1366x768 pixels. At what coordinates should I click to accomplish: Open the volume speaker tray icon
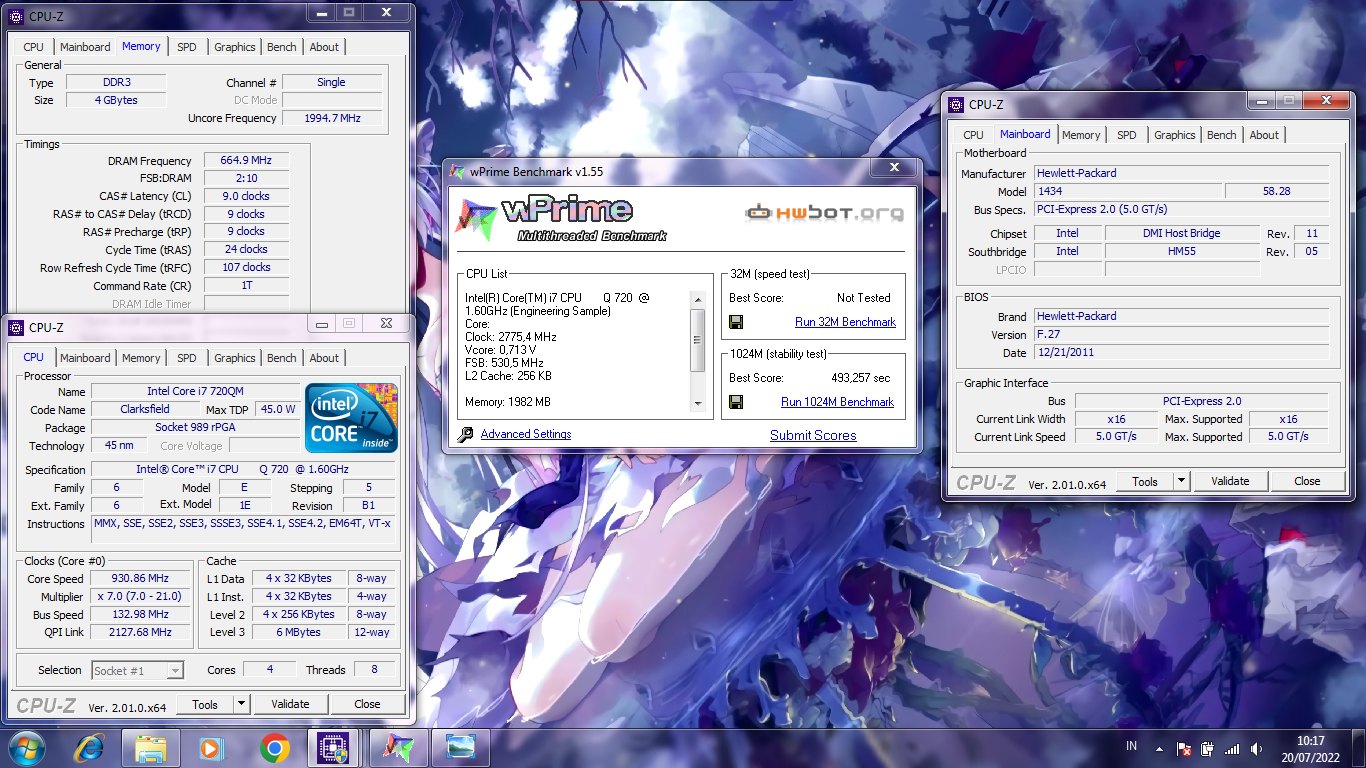coord(1255,748)
